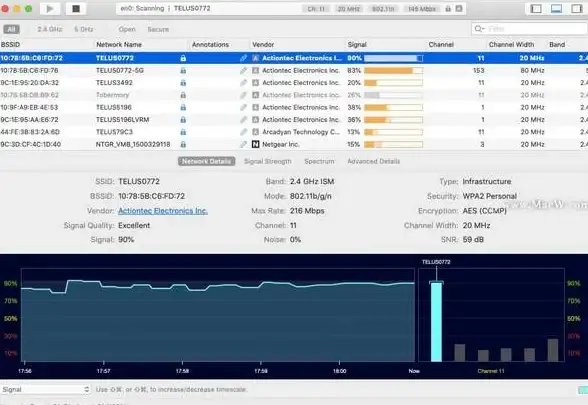Image resolution: width=588 pixels, height=405 pixels.
Task: Sort by Channel column header
Action: coord(441,45)
